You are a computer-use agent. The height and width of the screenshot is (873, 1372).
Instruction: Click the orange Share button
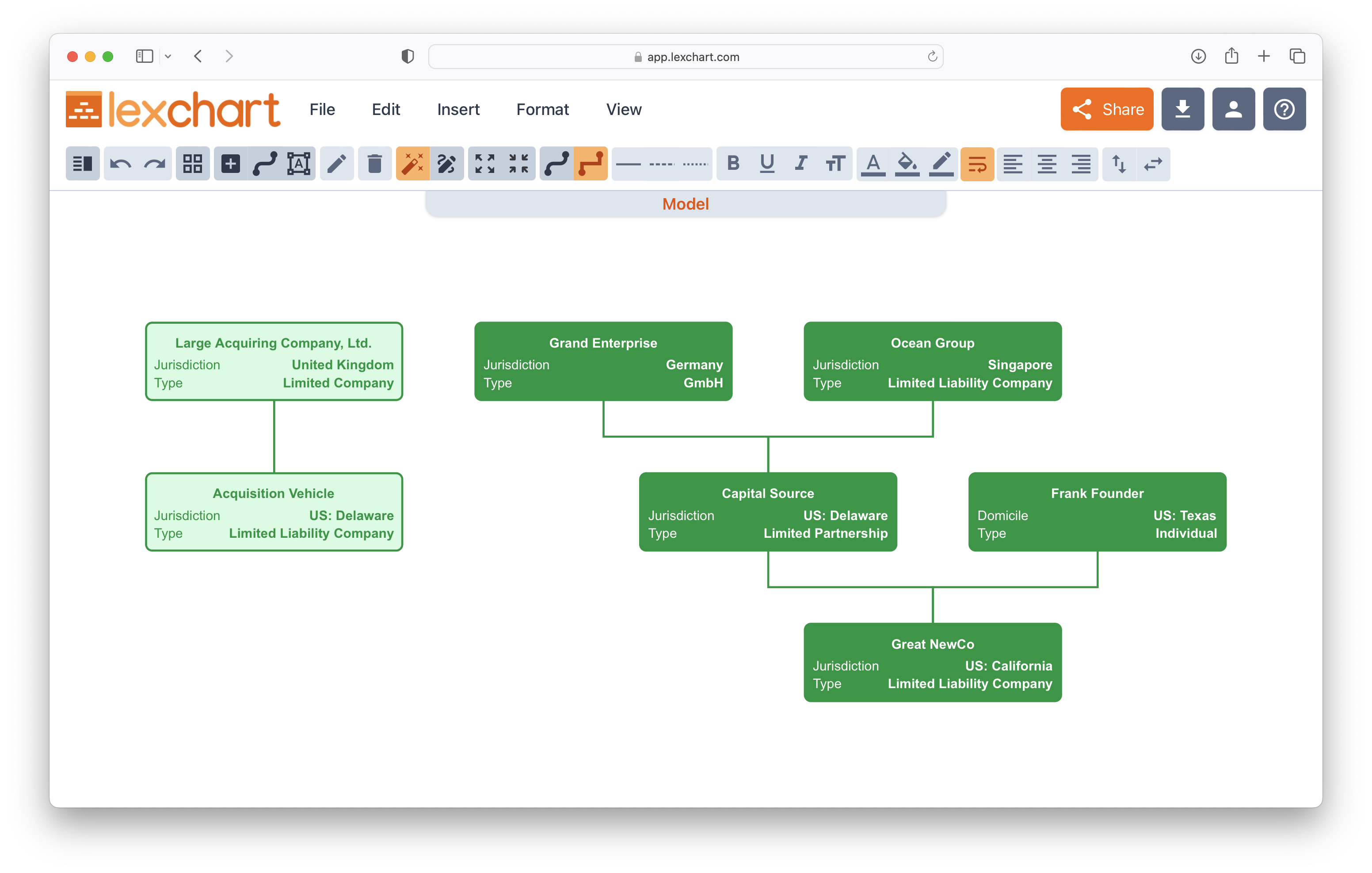(1107, 109)
